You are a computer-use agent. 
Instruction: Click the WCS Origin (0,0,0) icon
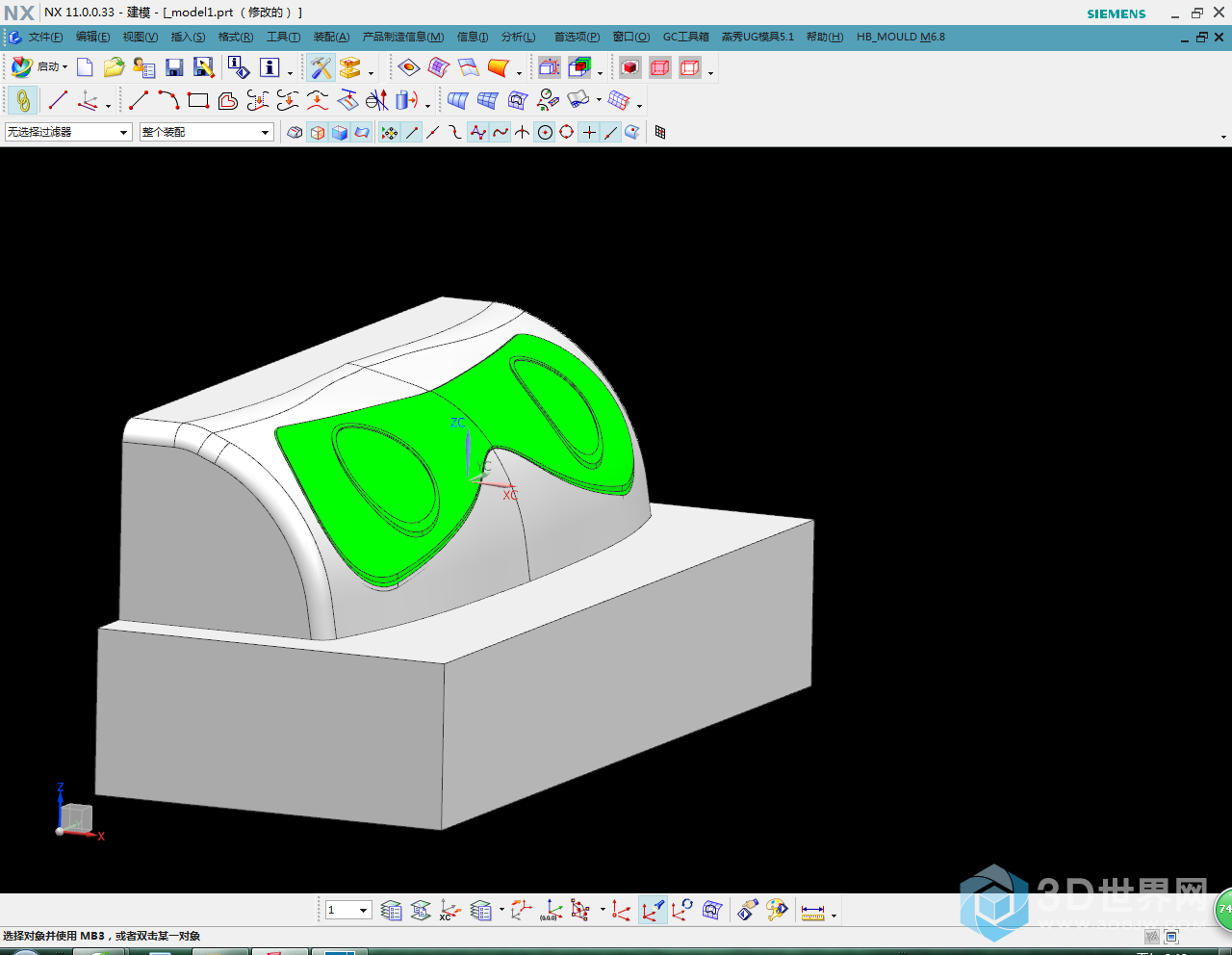(552, 910)
